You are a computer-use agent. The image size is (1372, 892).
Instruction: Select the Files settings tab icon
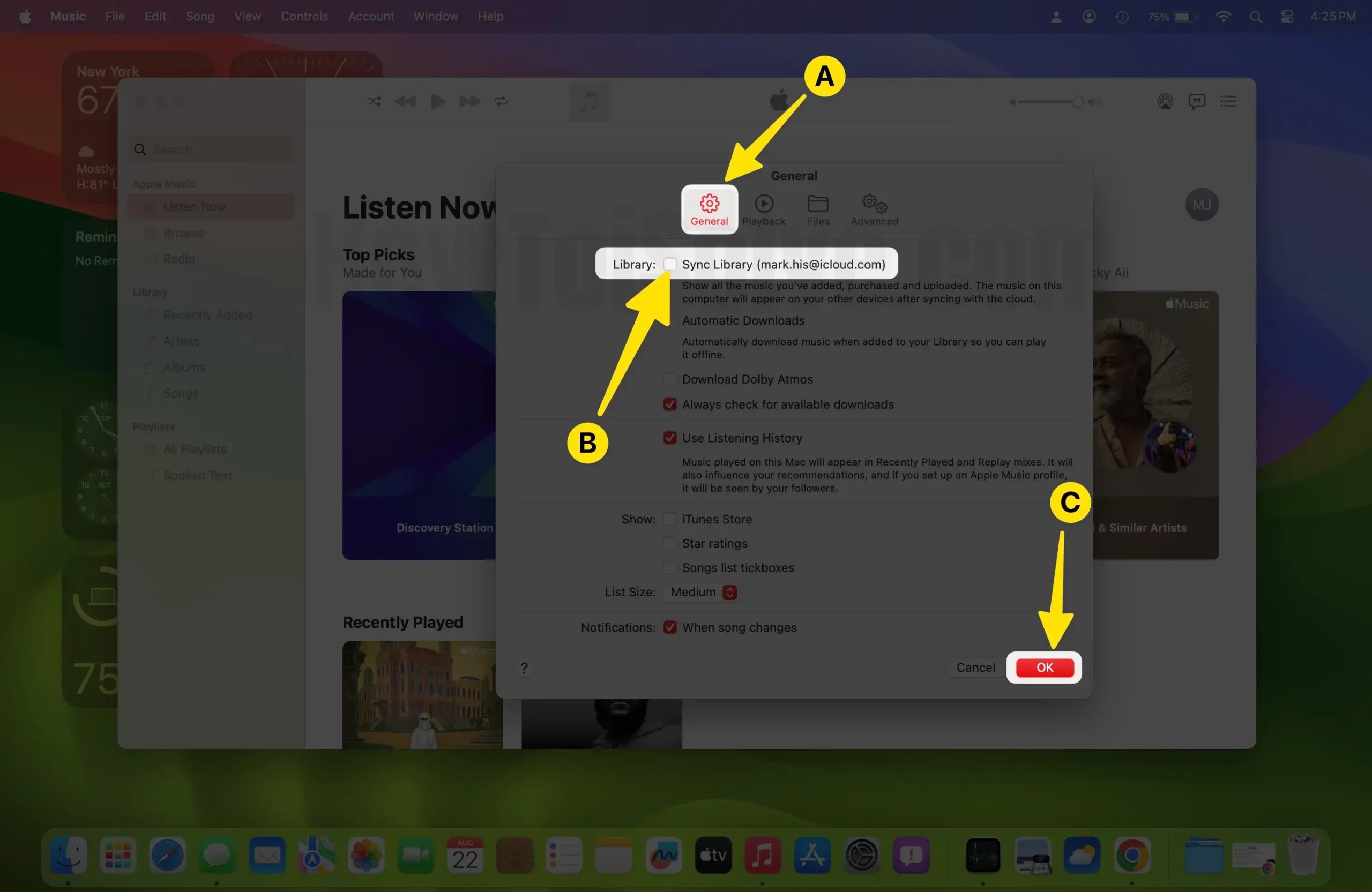pyautogui.click(x=817, y=208)
